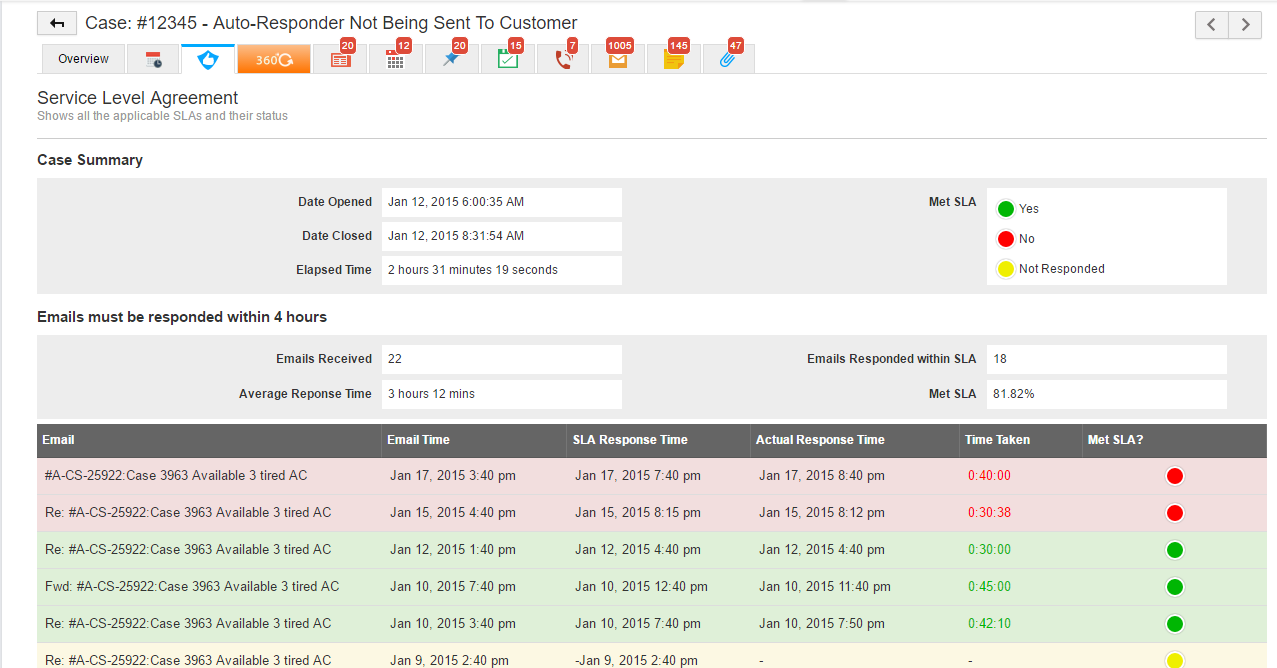
Task: Click the time taken 0:40:00
Action: pyautogui.click(x=989, y=476)
